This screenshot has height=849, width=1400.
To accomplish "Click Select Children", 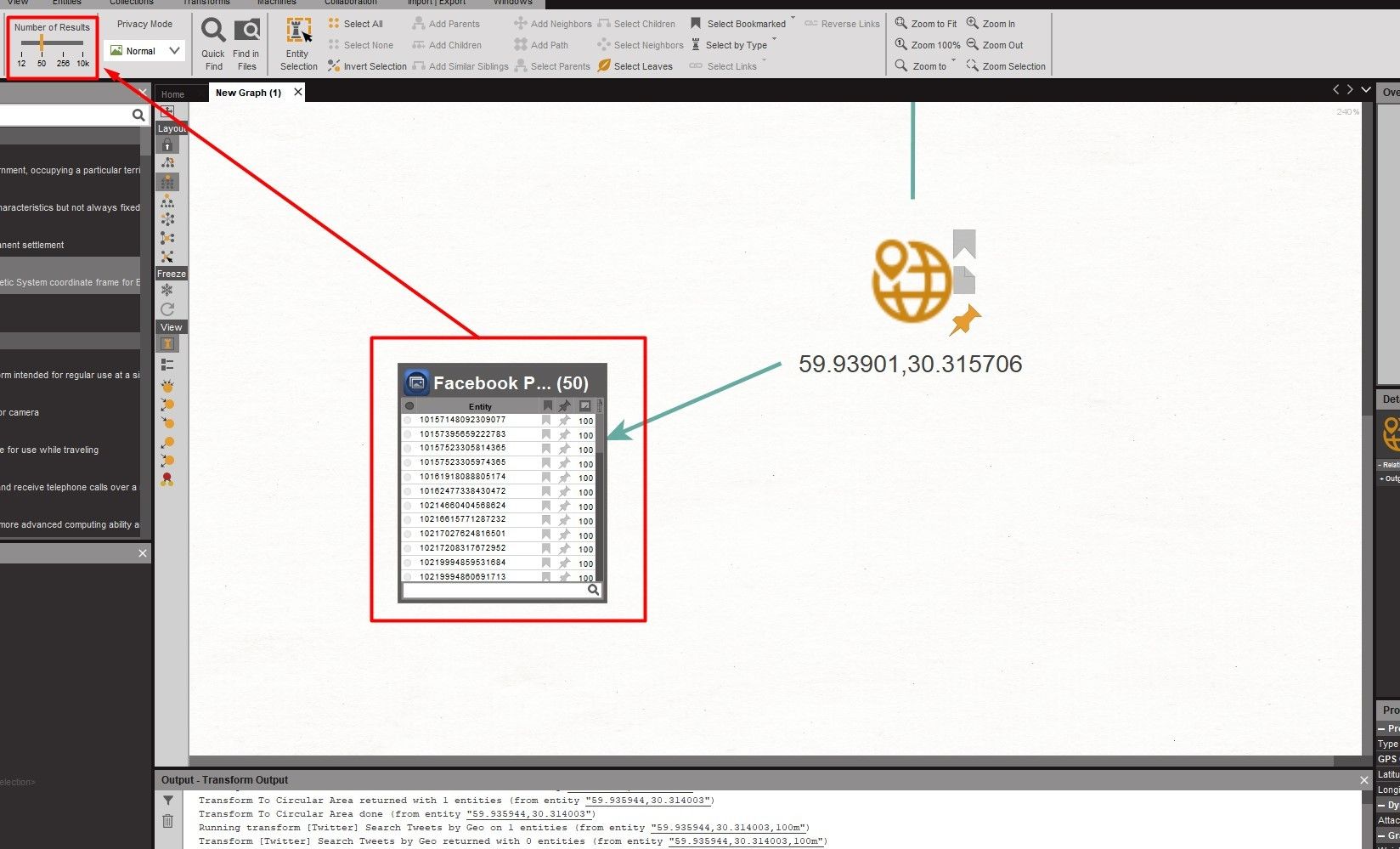I will (636, 24).
